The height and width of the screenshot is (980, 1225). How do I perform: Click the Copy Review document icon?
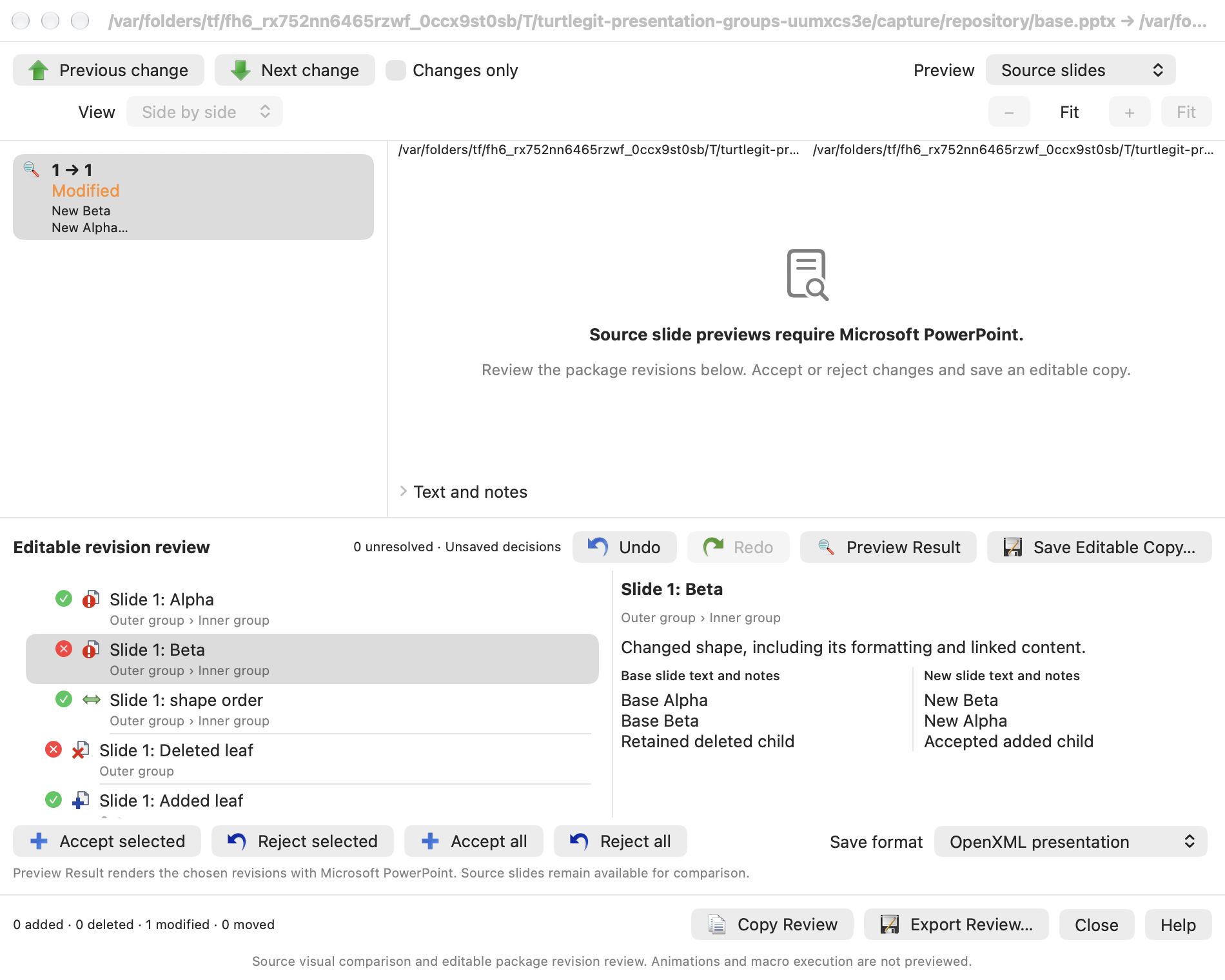(717, 925)
